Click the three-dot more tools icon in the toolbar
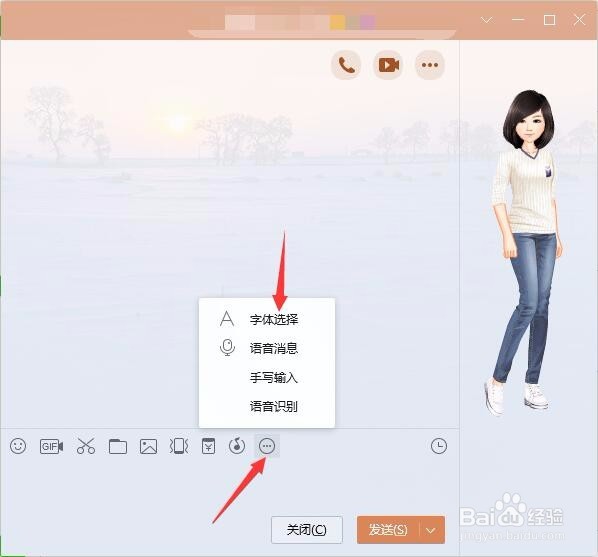 (x=267, y=446)
